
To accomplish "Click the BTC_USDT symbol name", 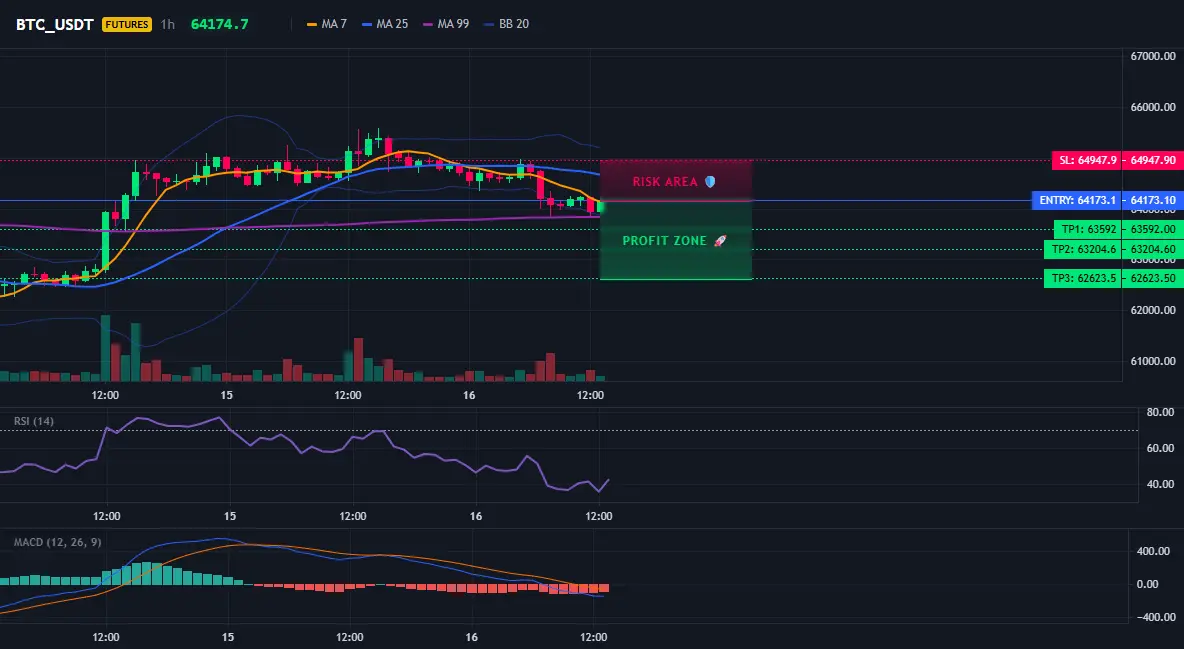I will pos(54,24).
